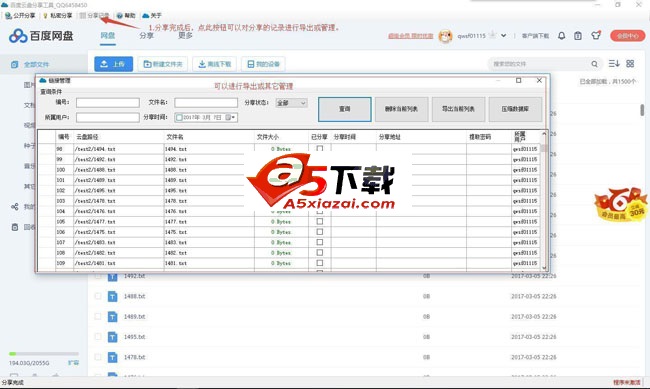This screenshot has height=389, width=650.
Task: Click the 删除当前列表 button
Action: point(401,109)
